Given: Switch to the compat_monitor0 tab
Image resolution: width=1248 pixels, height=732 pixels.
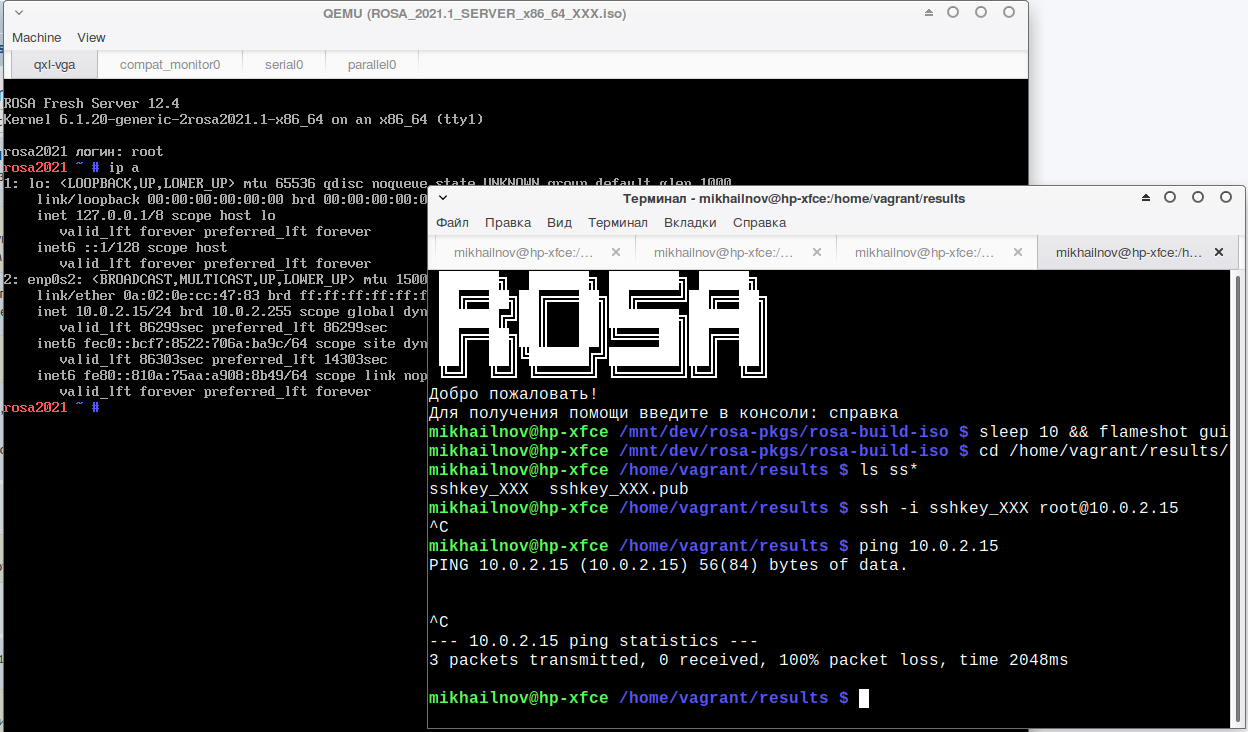Looking at the screenshot, I should click(x=170, y=64).
